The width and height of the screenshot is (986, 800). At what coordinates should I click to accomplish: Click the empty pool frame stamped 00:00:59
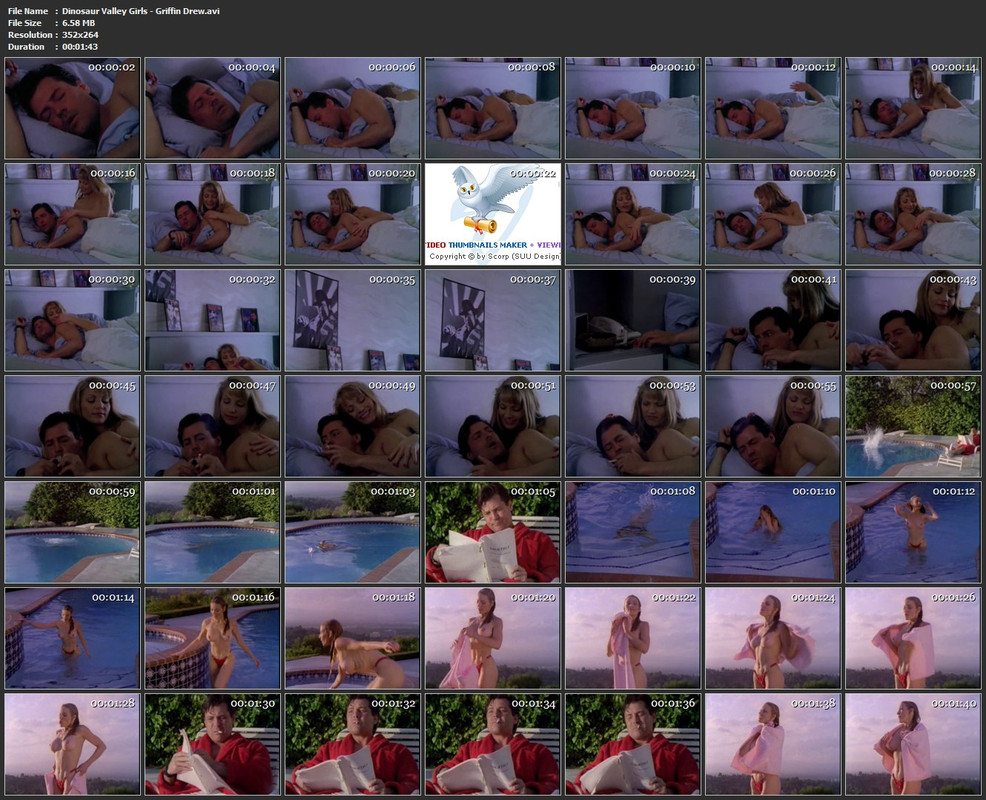(x=72, y=532)
